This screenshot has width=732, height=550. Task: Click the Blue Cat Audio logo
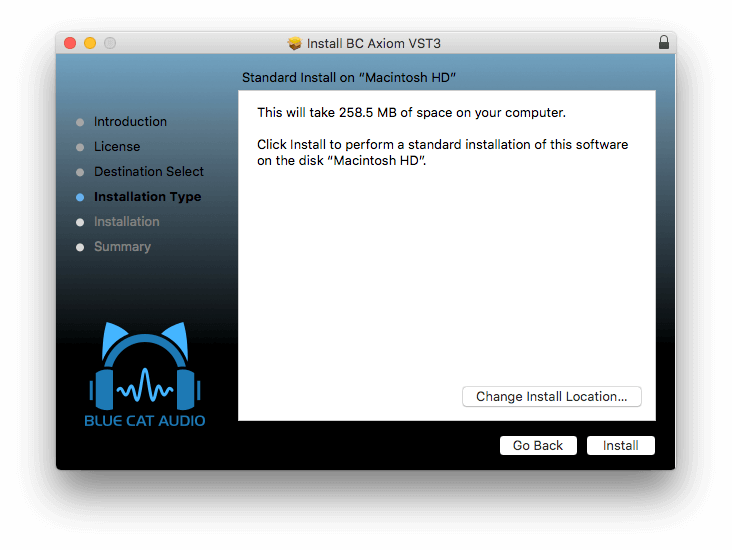point(145,374)
